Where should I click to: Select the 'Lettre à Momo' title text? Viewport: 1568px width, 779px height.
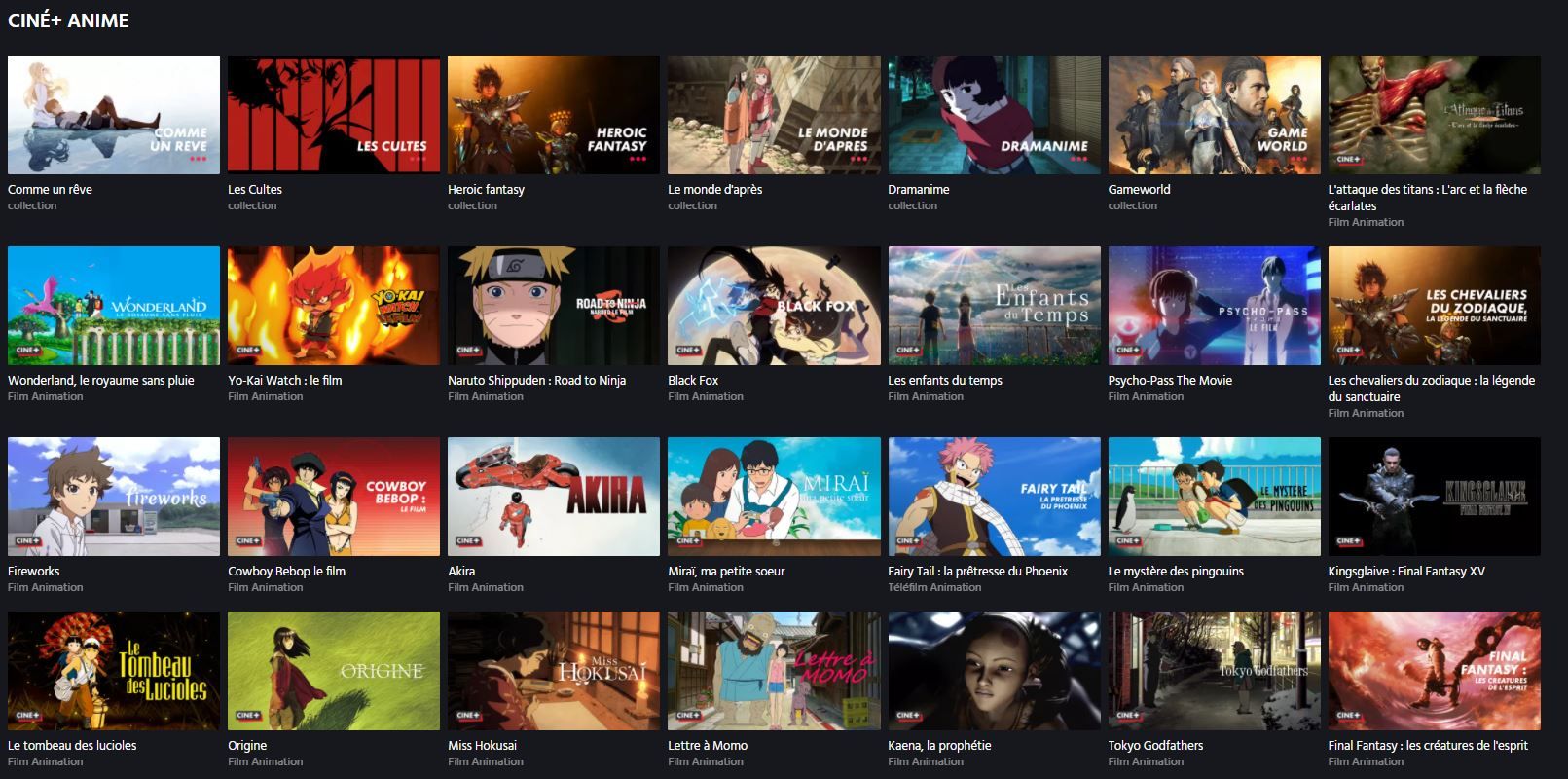708,745
